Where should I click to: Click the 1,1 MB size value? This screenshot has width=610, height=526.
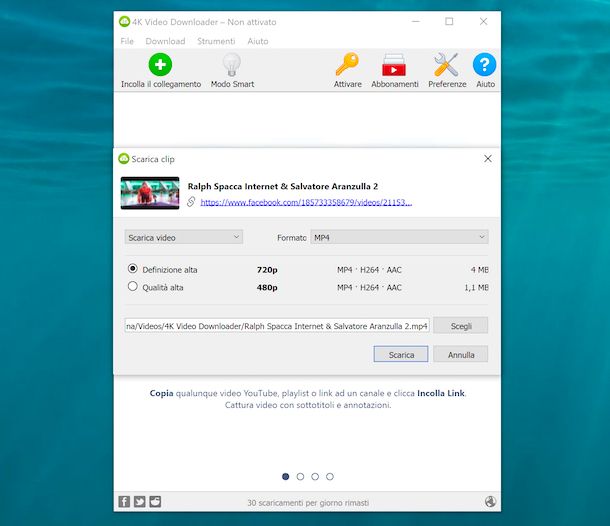coord(477,288)
